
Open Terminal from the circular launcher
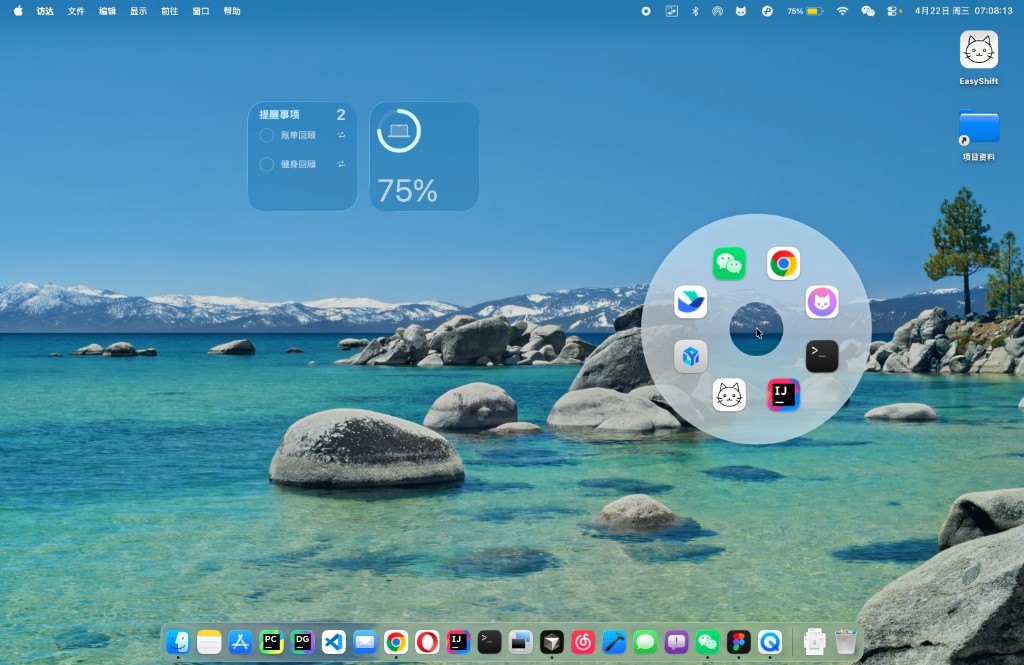pos(822,356)
